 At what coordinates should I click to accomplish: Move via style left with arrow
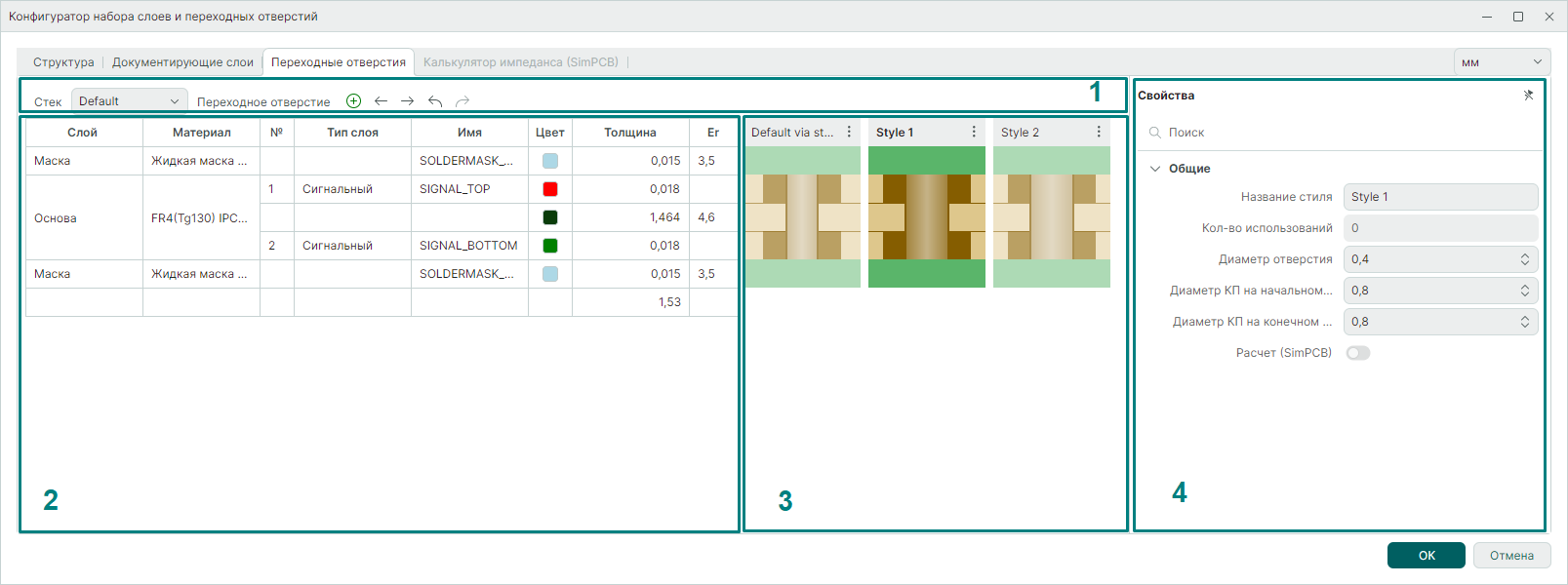381,101
